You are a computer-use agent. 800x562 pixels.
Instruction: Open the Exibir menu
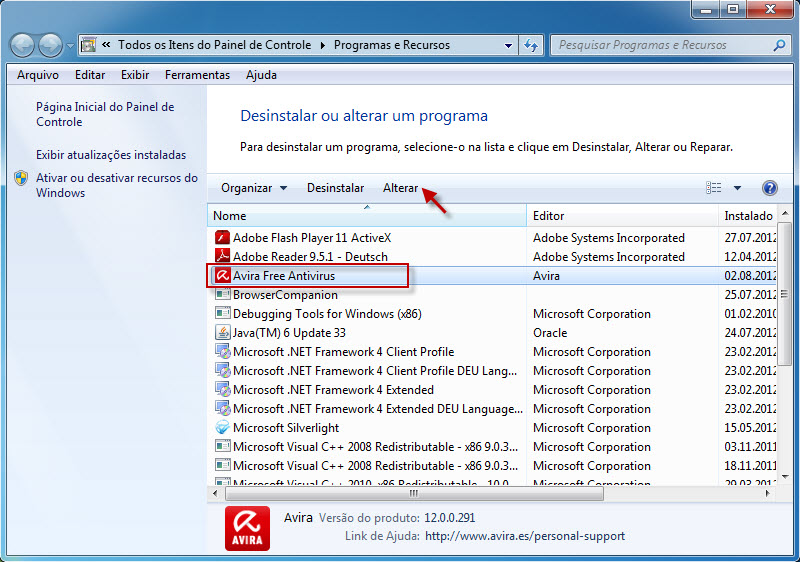[x=135, y=75]
